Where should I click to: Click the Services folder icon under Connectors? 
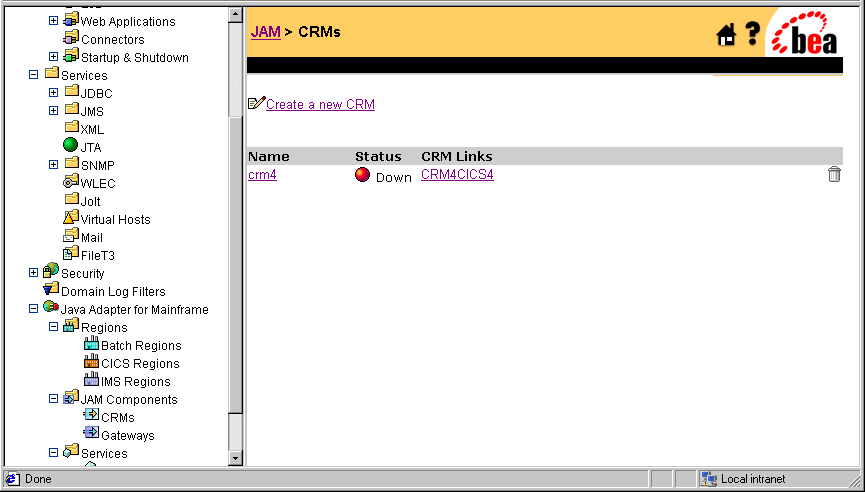52,73
